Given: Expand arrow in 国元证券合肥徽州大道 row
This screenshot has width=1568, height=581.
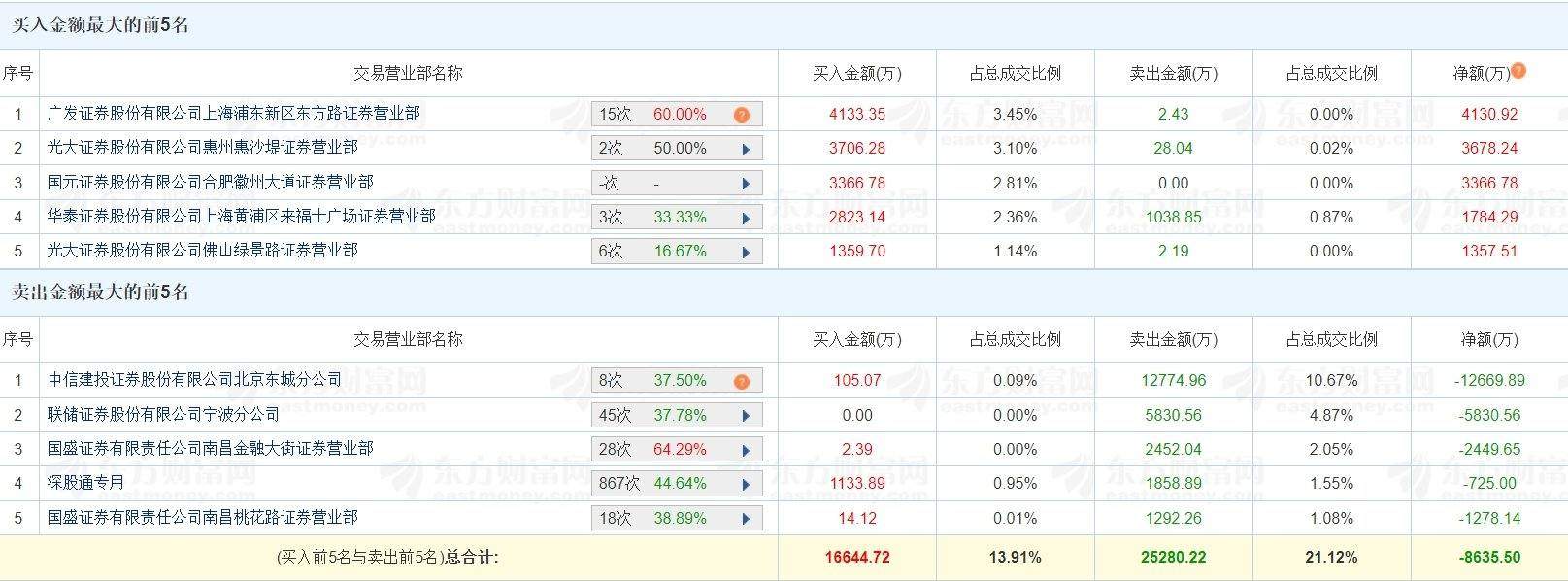Looking at the screenshot, I should [x=746, y=184].
